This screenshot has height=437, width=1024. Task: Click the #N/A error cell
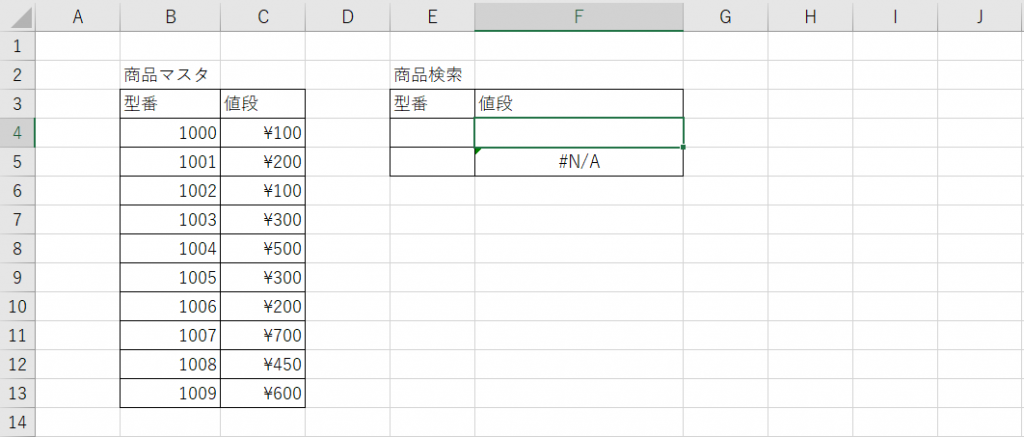[579, 162]
